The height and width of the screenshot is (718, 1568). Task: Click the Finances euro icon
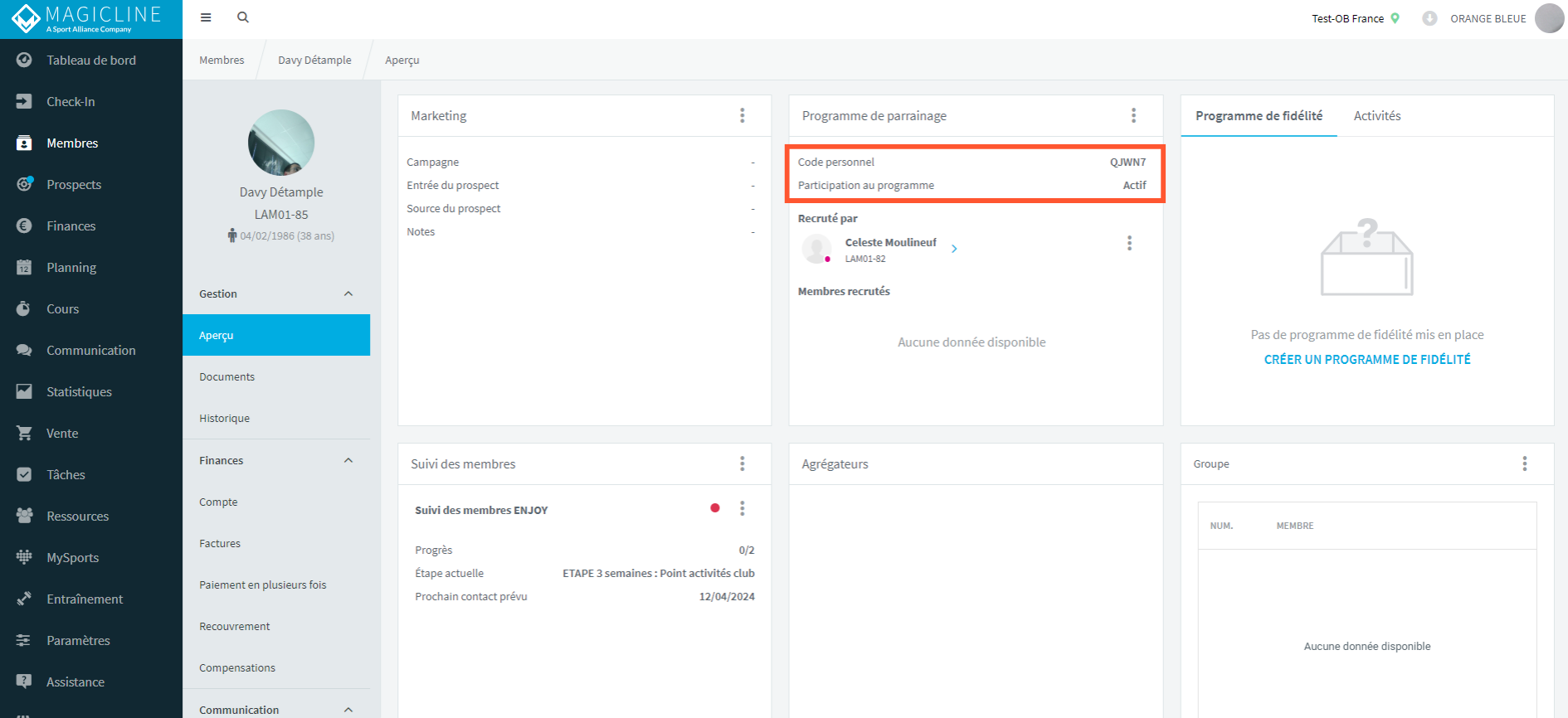[x=24, y=226]
